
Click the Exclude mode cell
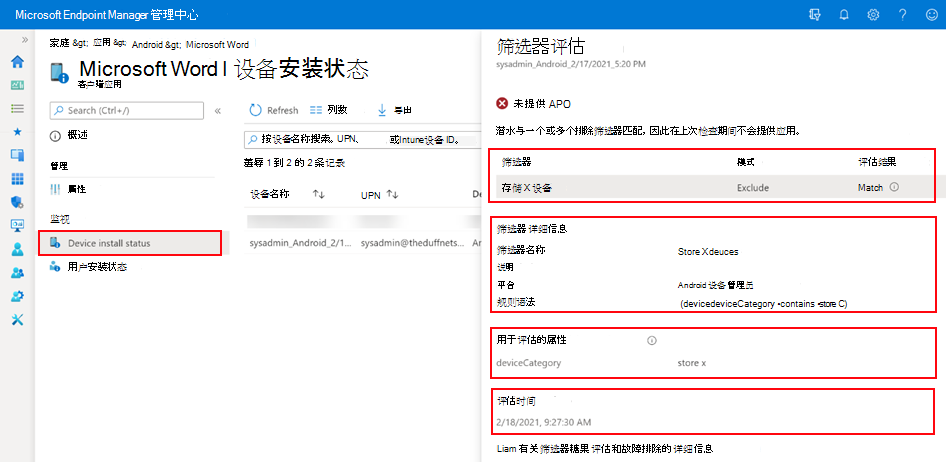click(753, 188)
